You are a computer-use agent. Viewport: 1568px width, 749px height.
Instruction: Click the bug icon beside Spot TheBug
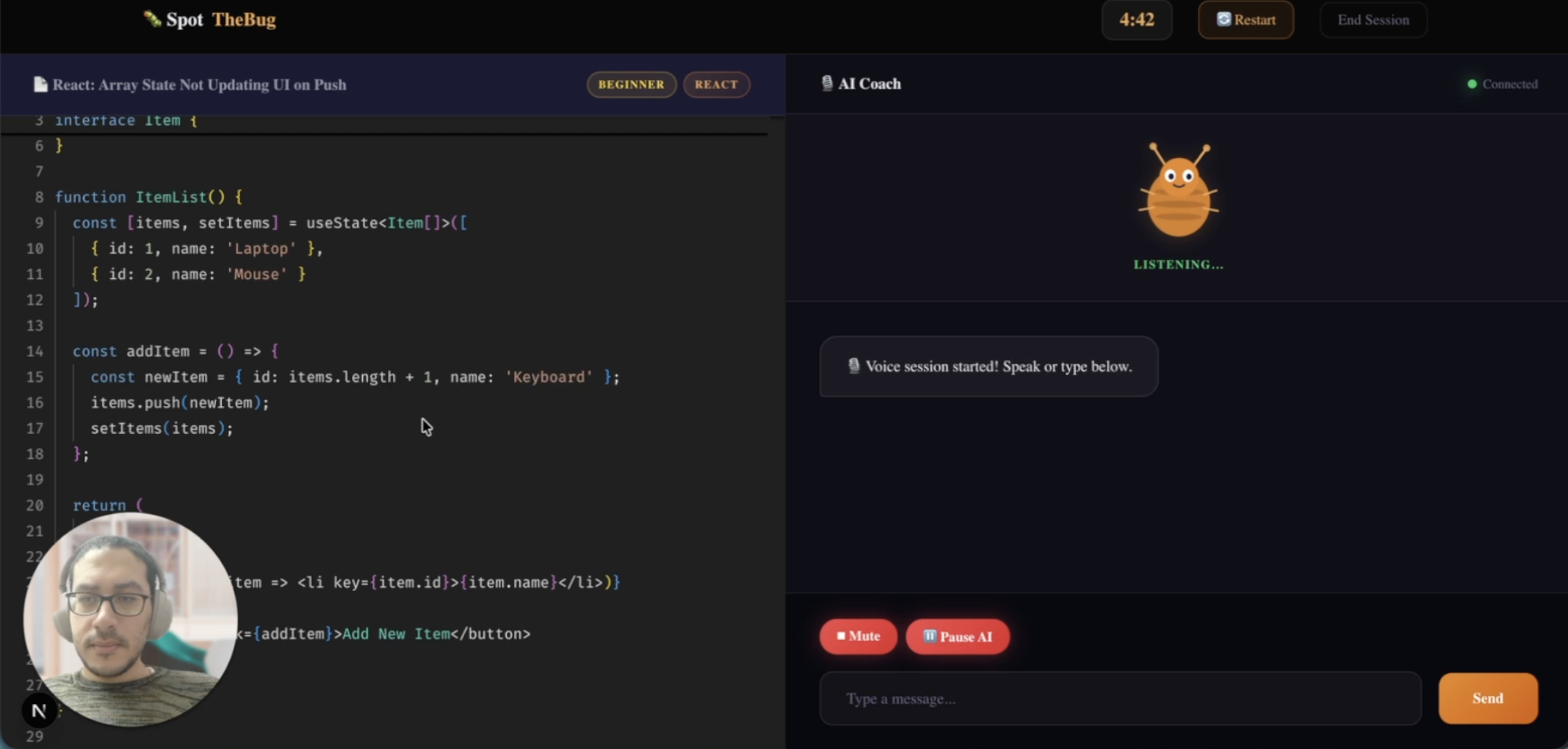pyautogui.click(x=152, y=19)
